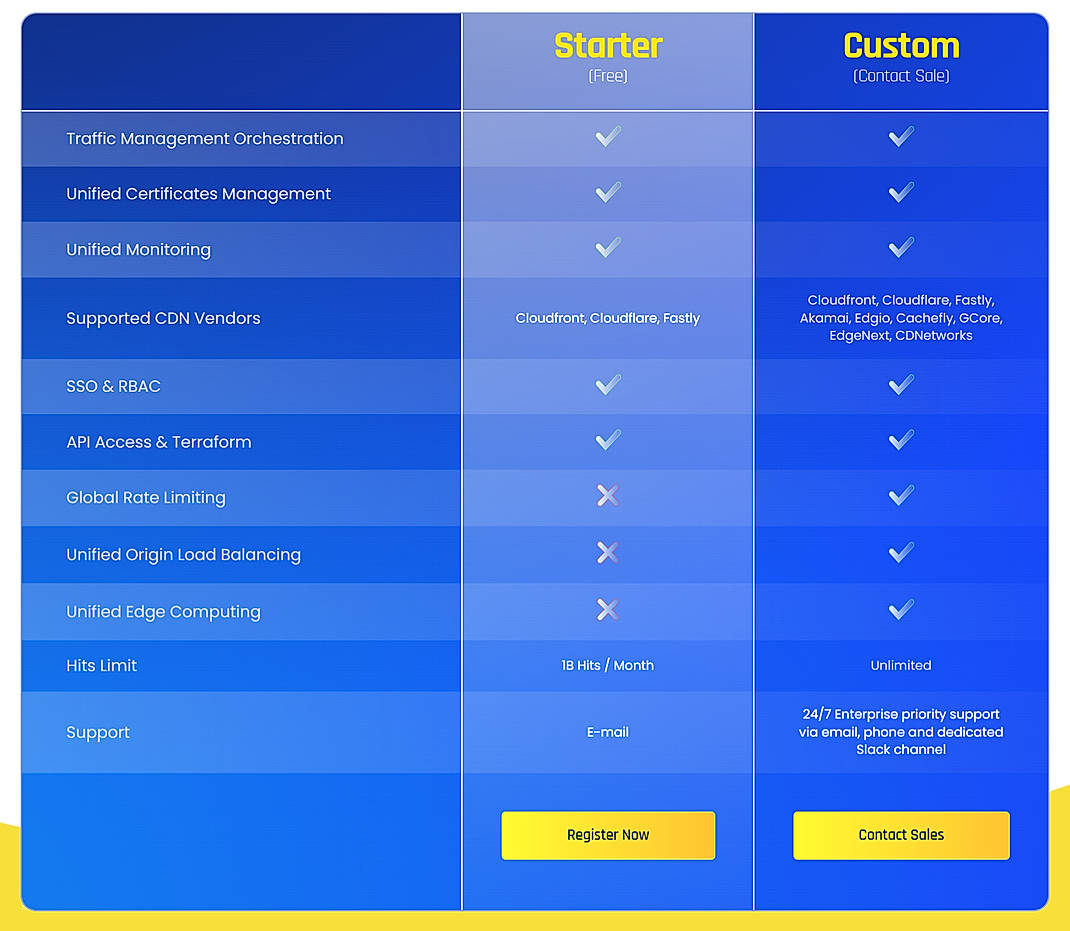Select the Custom plan column header
Screen dimensions: 1070x931
pyautogui.click(x=899, y=46)
